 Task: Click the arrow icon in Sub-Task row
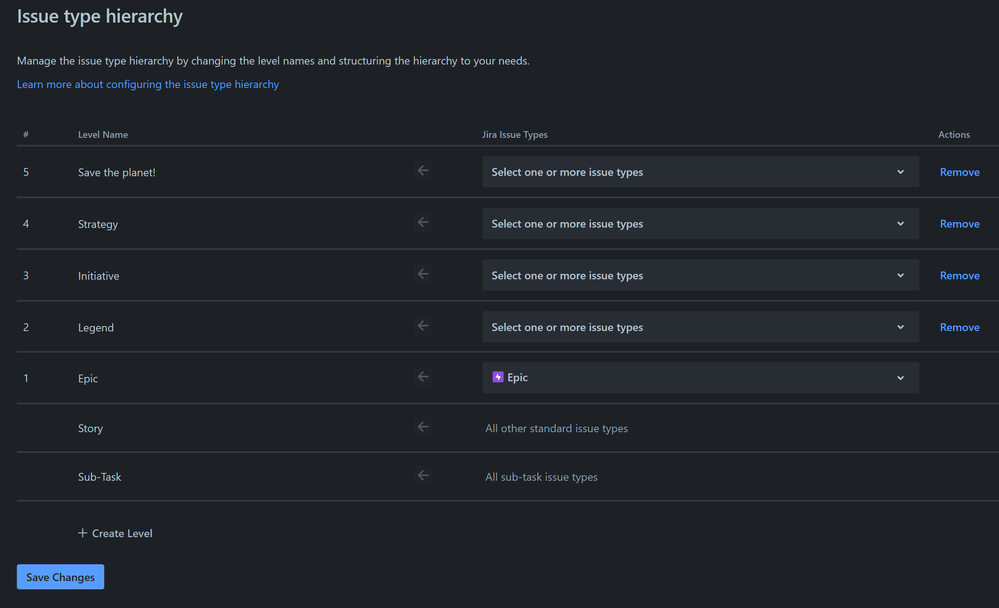(x=423, y=476)
